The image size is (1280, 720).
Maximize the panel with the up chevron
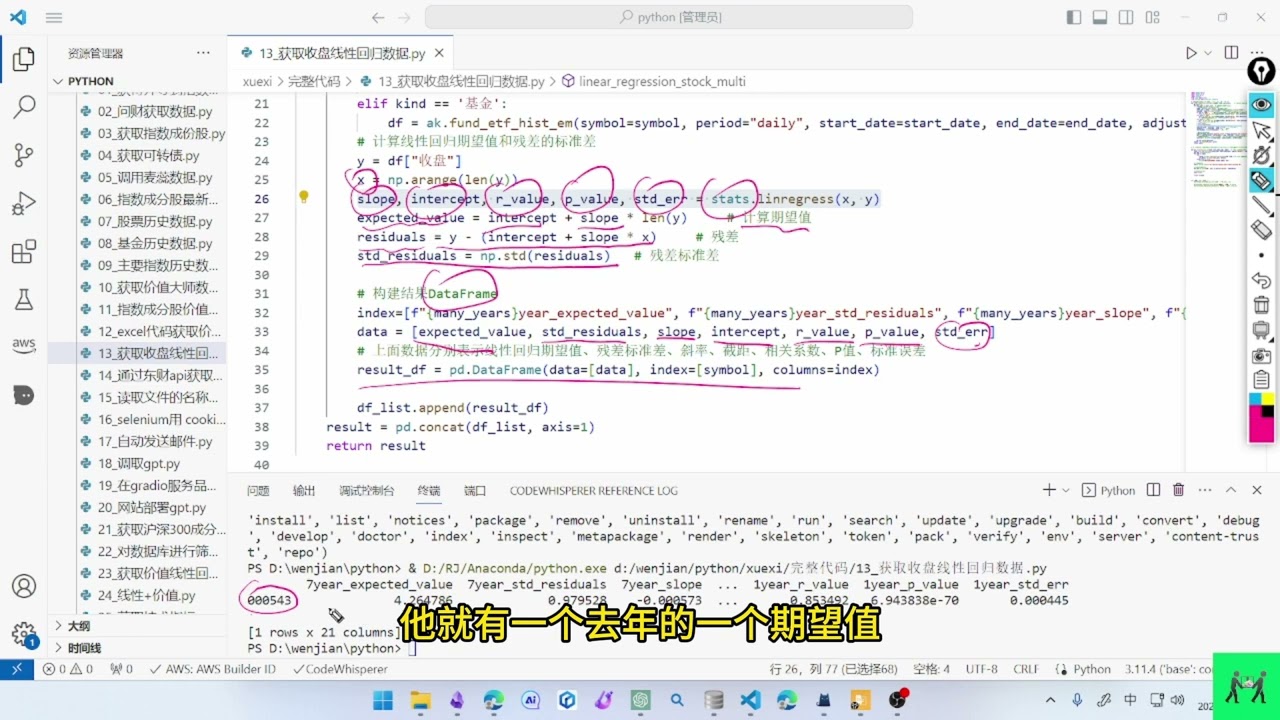pyautogui.click(x=1230, y=490)
